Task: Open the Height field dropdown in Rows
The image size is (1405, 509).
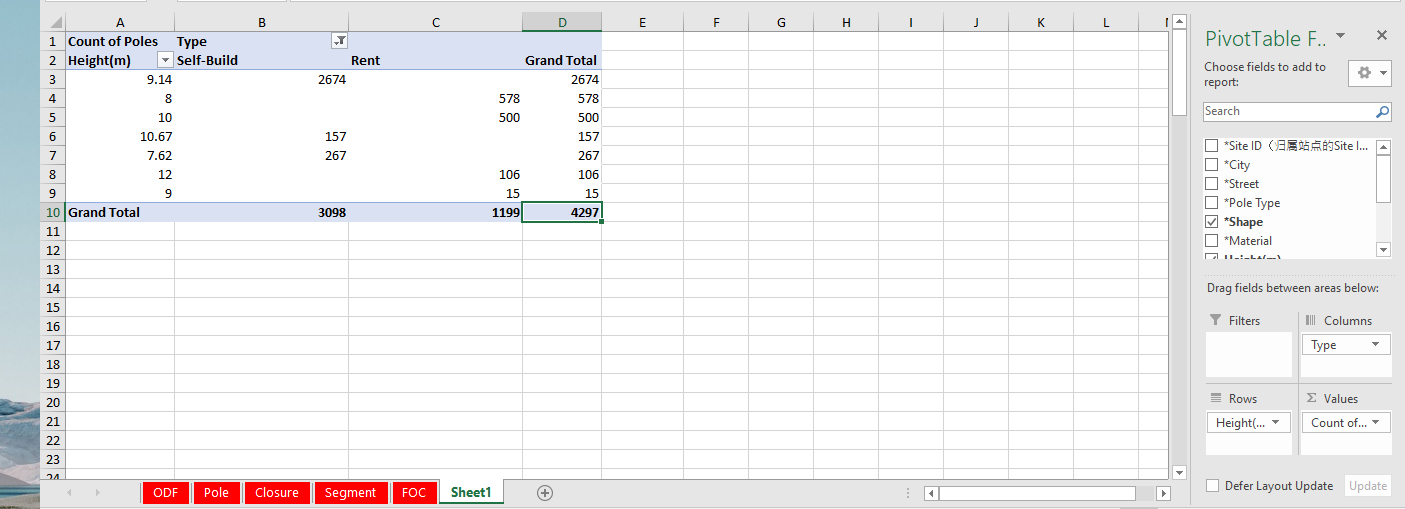Action: click(1275, 423)
